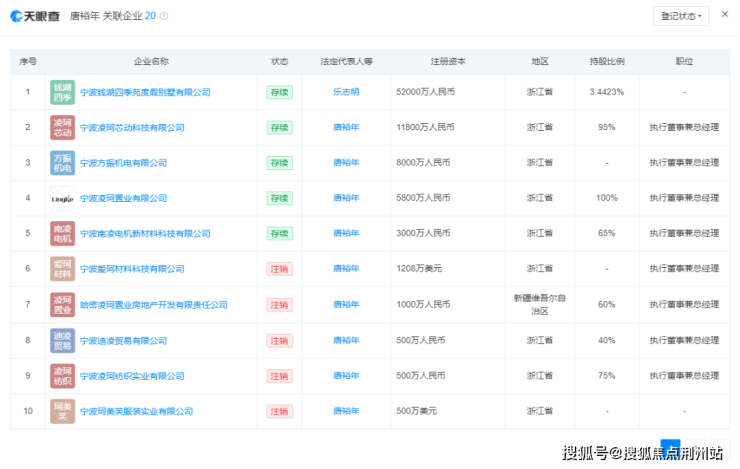Click 唐裕年 in the 哈密凌珂置业 row

point(346,305)
